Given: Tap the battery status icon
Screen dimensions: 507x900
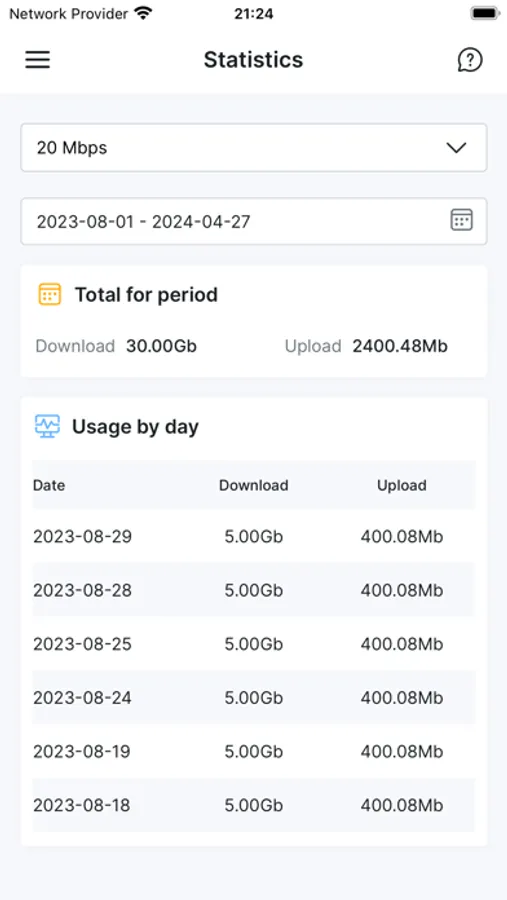Looking at the screenshot, I should point(485,13).
